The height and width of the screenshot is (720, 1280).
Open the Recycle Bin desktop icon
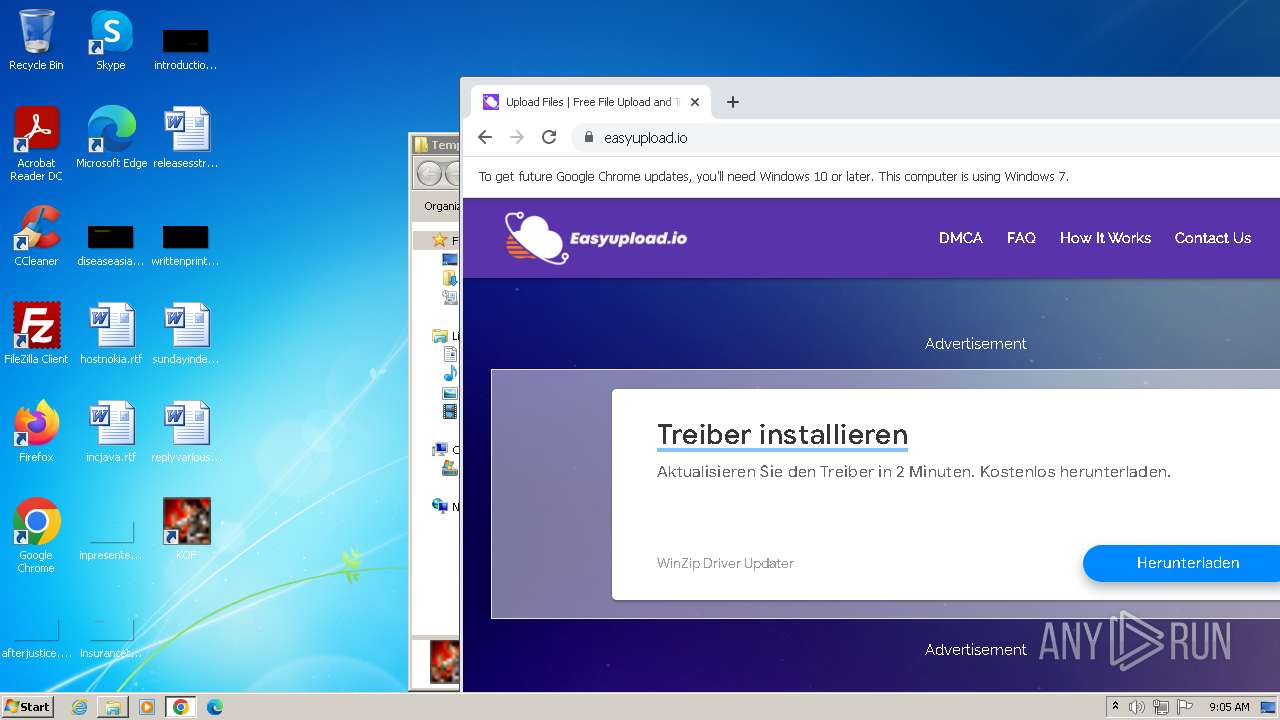tap(36, 40)
